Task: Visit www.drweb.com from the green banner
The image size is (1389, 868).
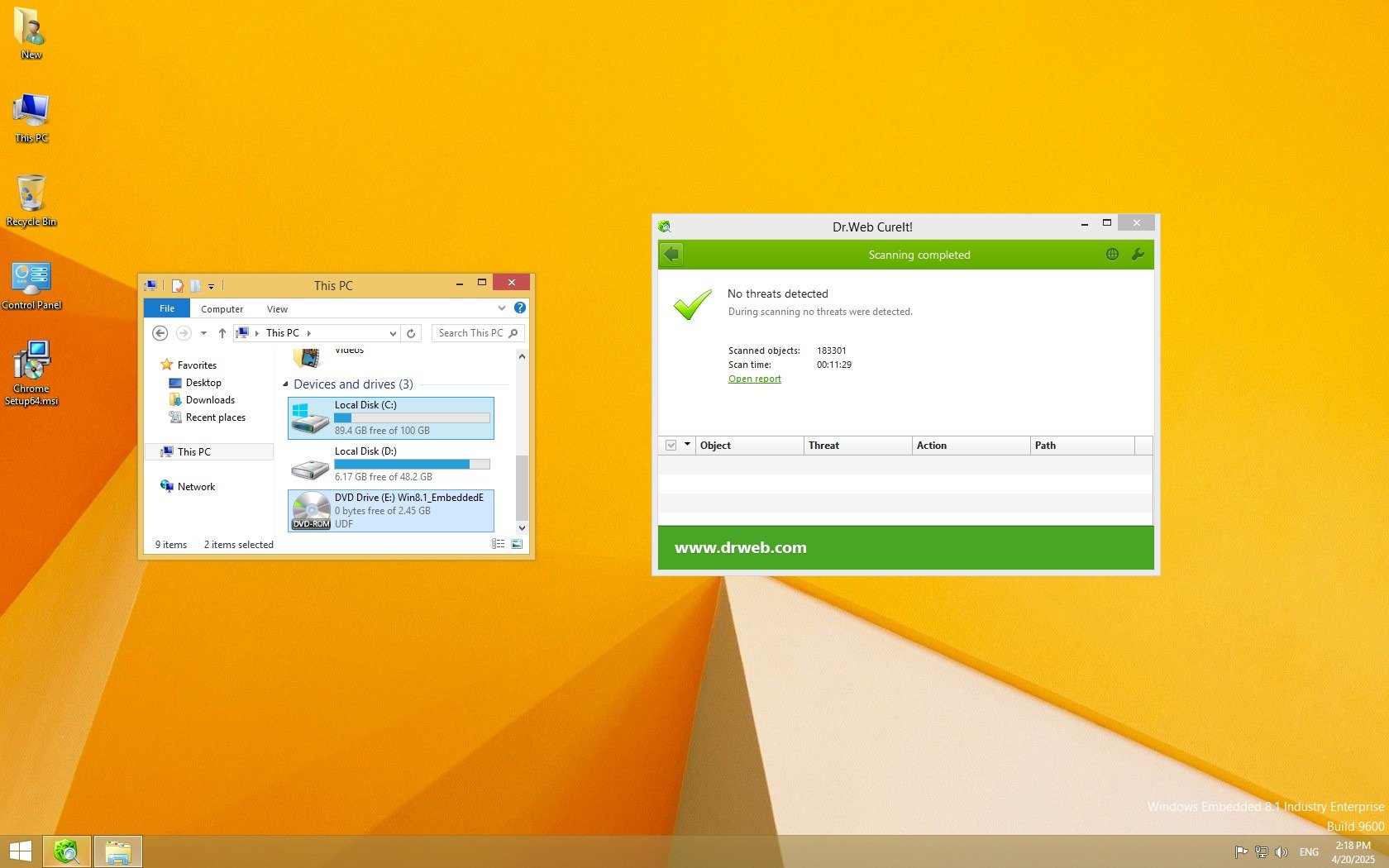Action: tap(741, 547)
